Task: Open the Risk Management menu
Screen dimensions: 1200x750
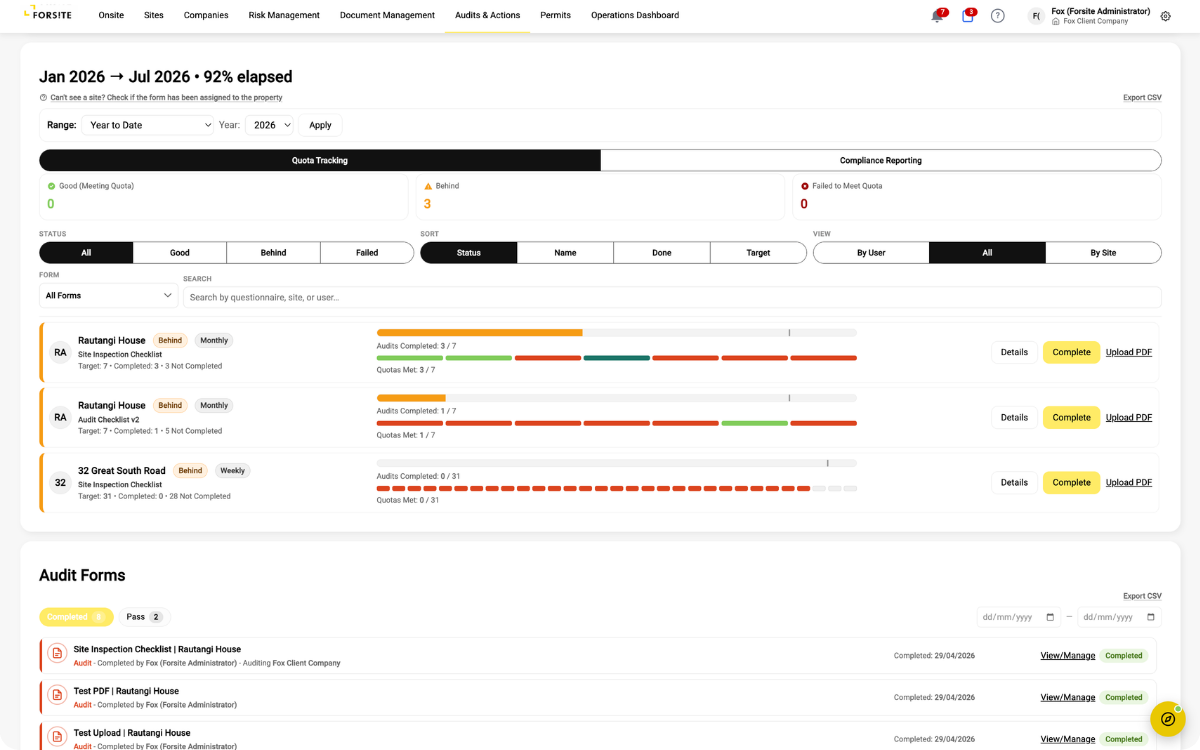Action: click(284, 15)
